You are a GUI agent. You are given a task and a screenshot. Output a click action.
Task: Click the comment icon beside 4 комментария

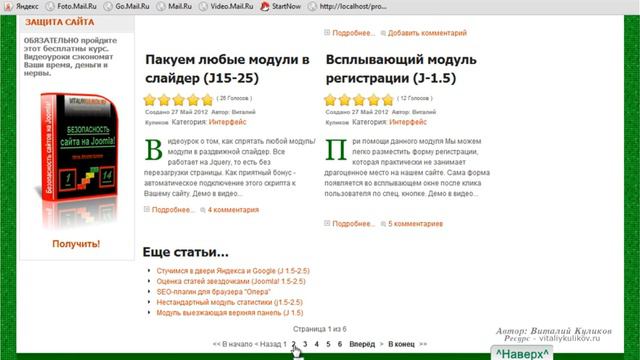(x=203, y=210)
